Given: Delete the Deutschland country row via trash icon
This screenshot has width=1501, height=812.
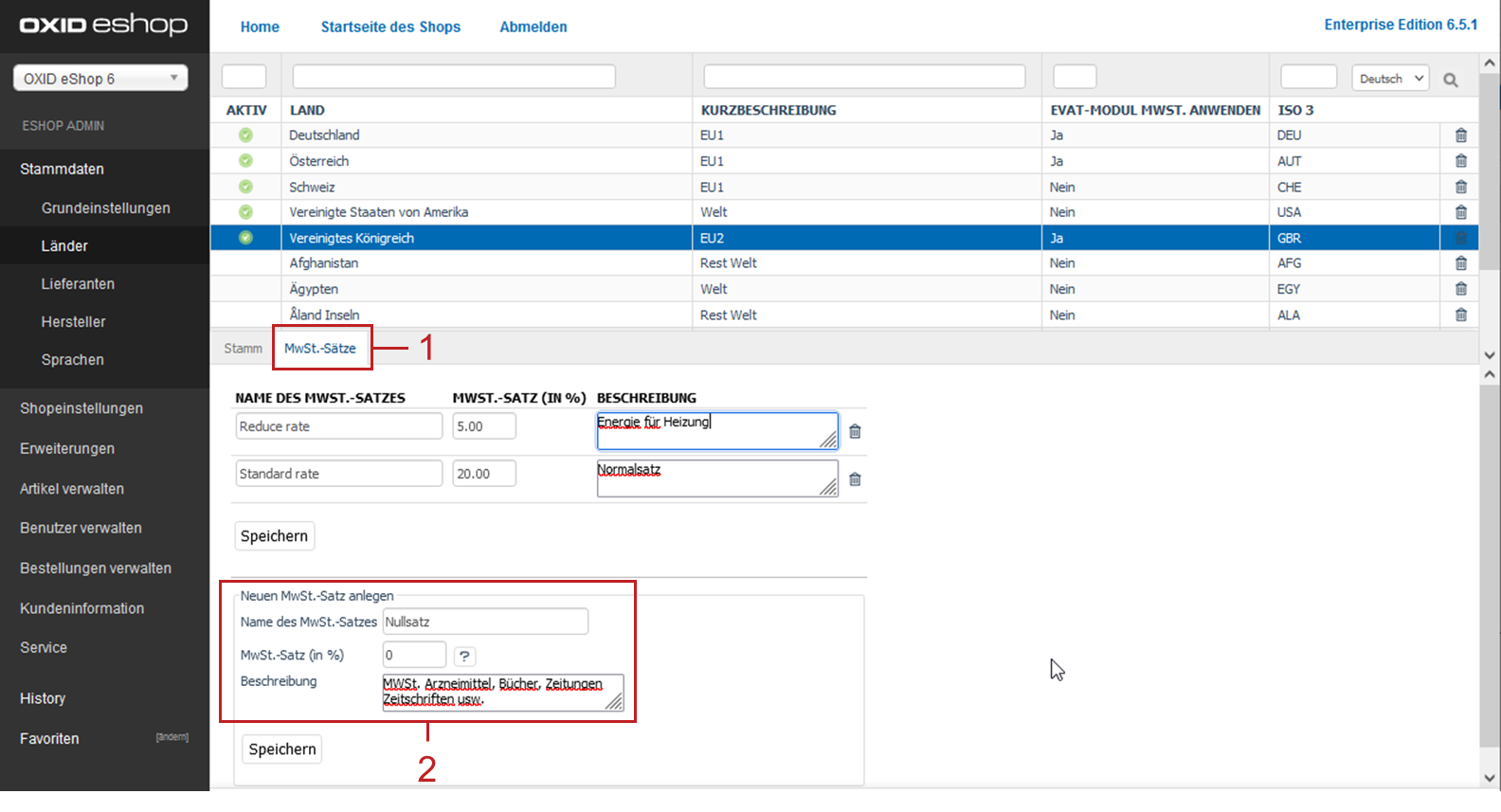Looking at the screenshot, I should [1460, 135].
